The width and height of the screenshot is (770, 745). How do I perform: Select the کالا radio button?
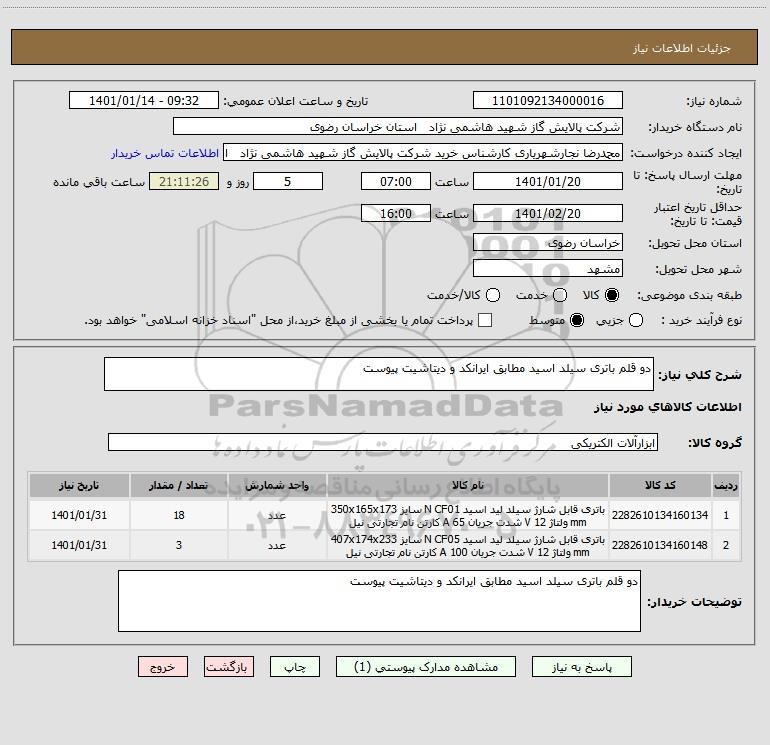(612, 295)
